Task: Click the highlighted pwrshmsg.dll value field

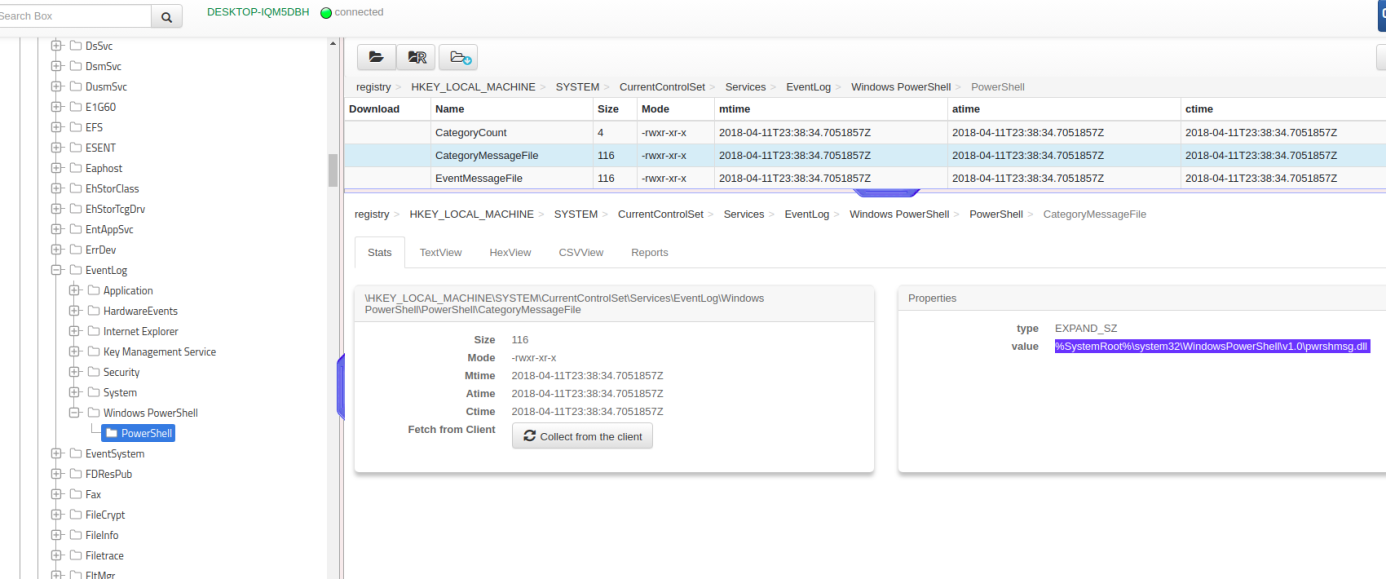Action: click(1210, 346)
